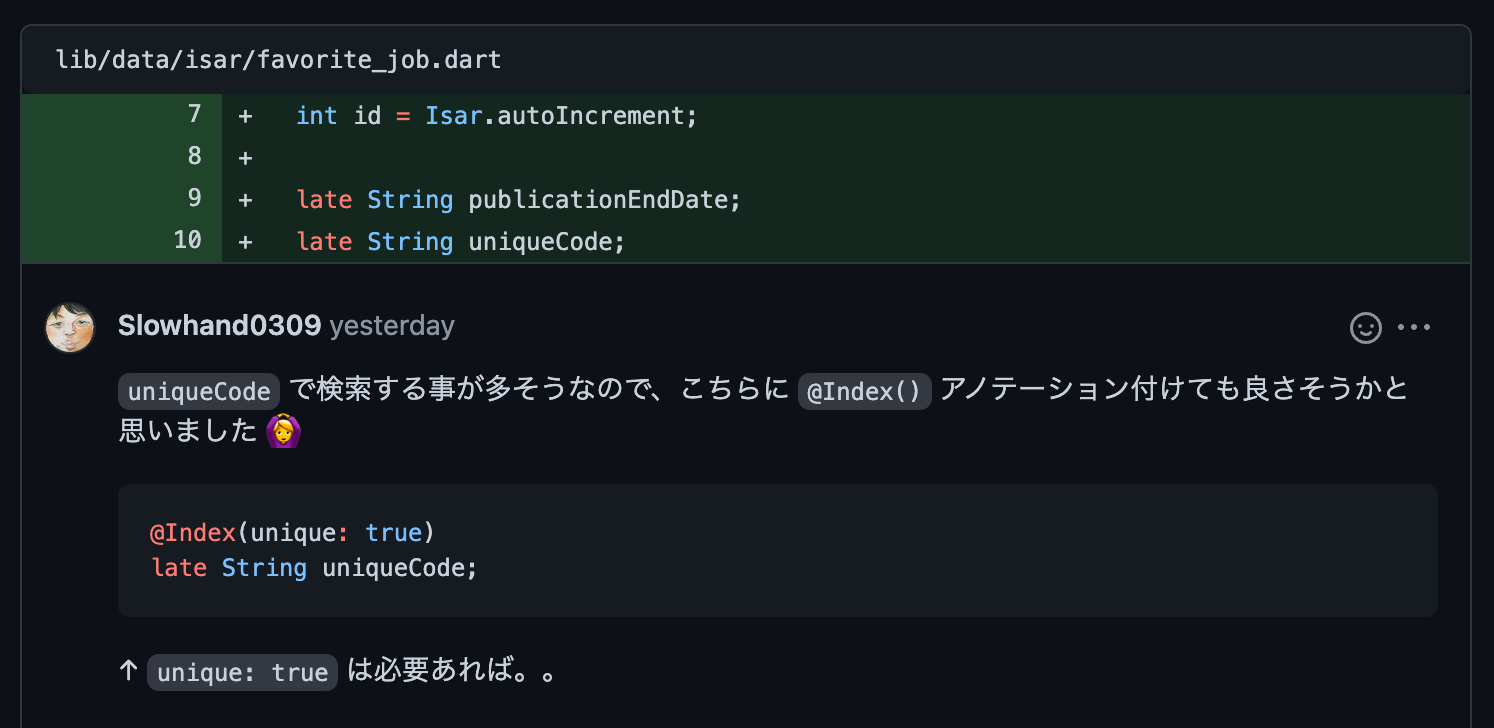This screenshot has width=1494, height=728.
Task: Open the comment's three-dot options menu
Action: [1414, 328]
